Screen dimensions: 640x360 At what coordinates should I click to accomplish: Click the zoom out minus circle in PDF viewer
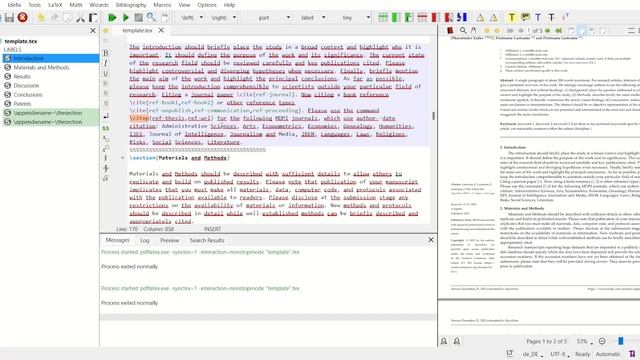tap(602, 341)
